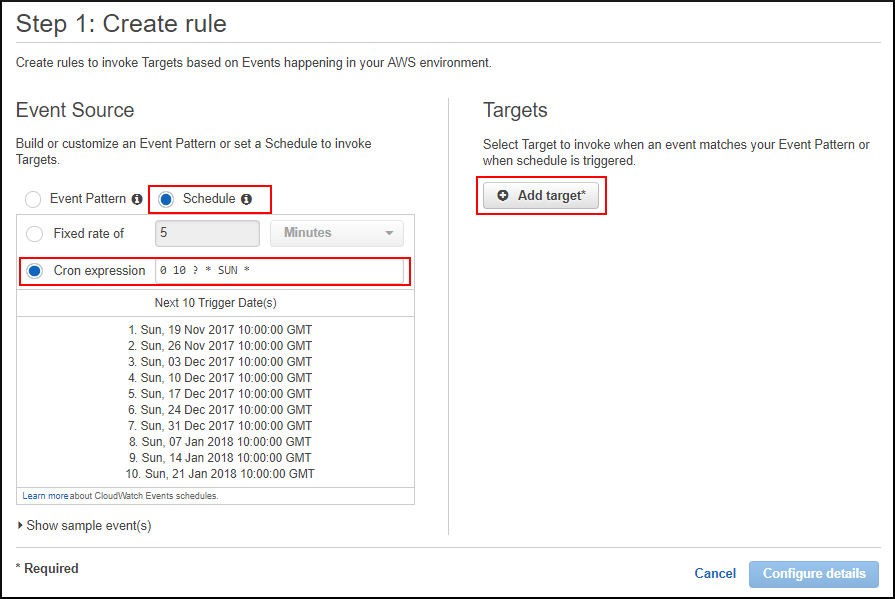Click the Configure details button
The height and width of the screenshot is (599, 895).
pyautogui.click(x=813, y=573)
